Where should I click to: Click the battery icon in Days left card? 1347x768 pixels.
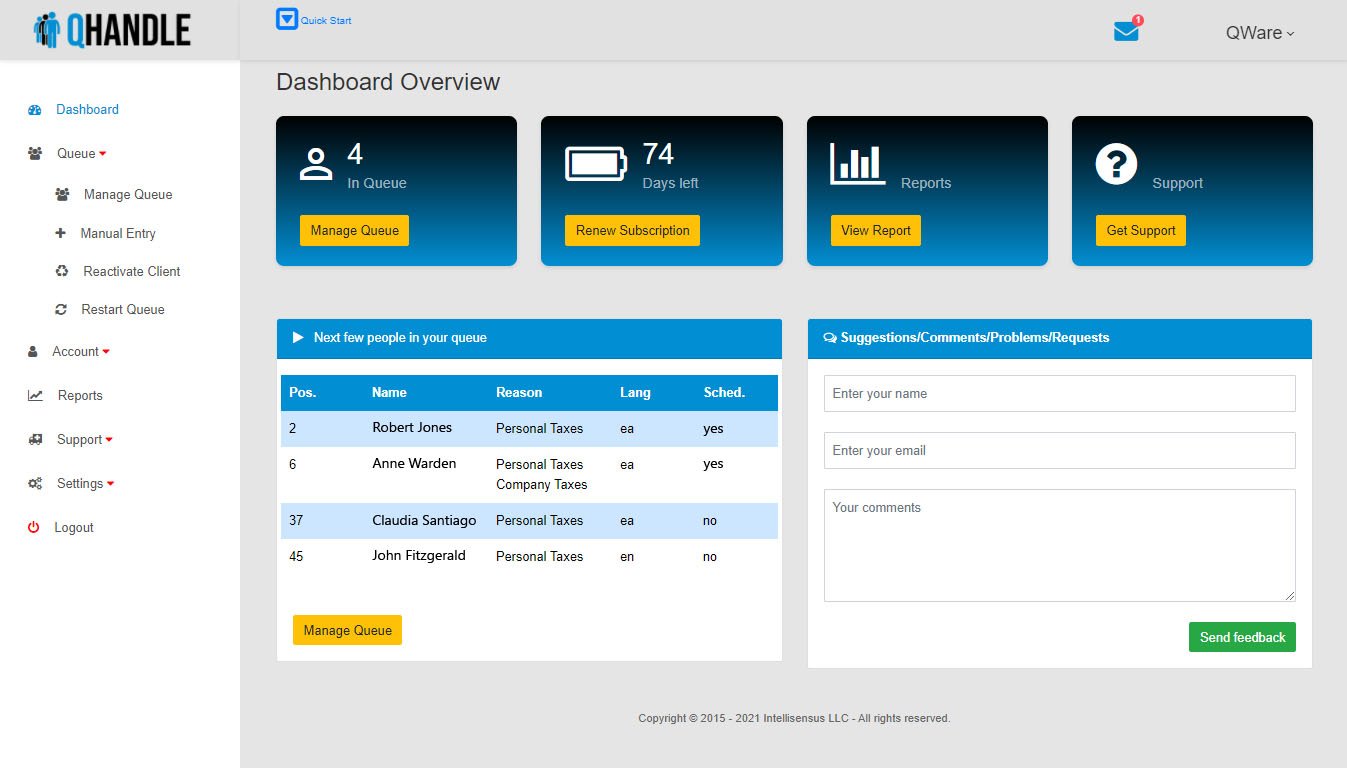(596, 164)
